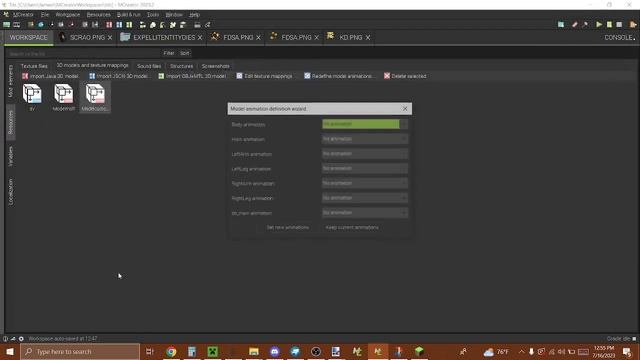Click the red import Java model toolbar icon
The image size is (640, 360).
(109, 25)
